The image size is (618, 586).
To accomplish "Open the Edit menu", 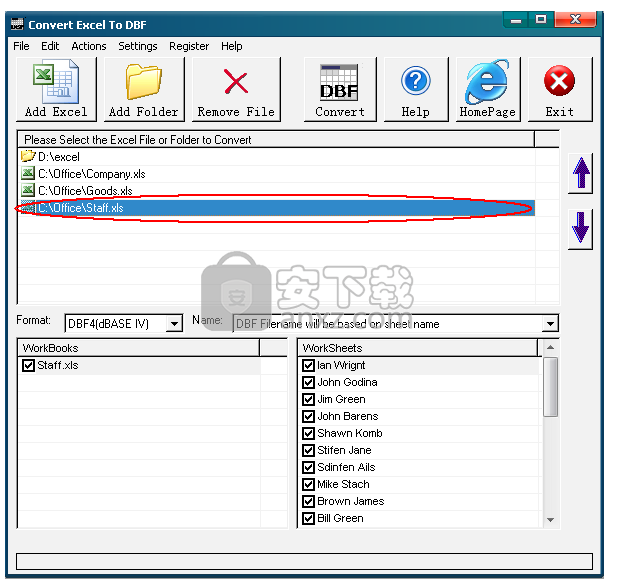I will (x=50, y=46).
